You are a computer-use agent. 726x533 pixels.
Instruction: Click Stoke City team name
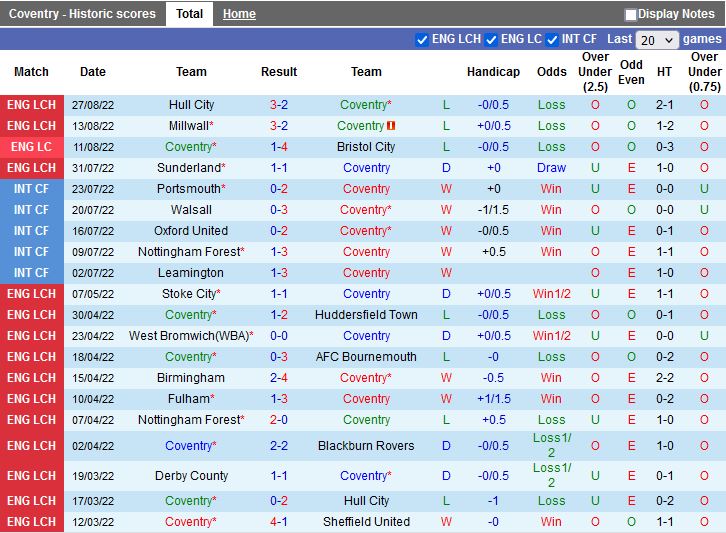(x=191, y=294)
